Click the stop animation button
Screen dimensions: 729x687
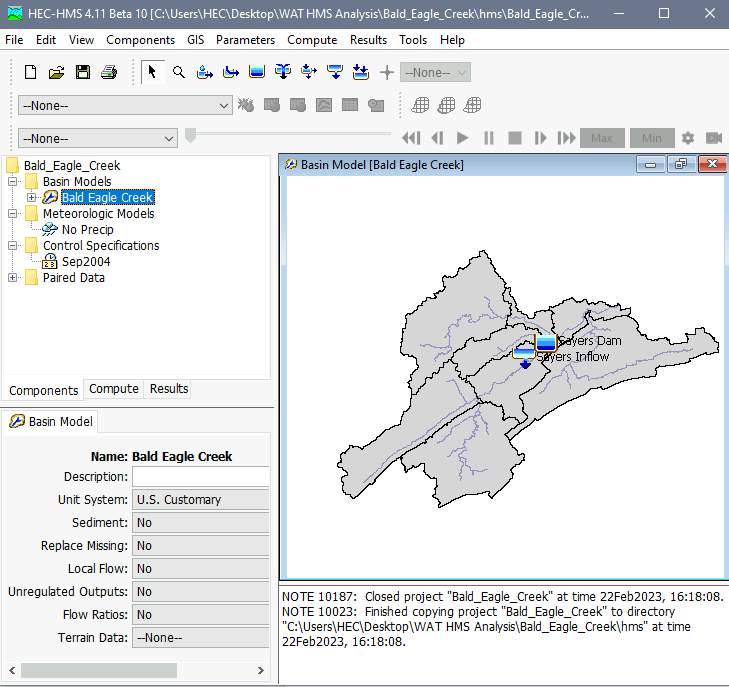pos(515,138)
